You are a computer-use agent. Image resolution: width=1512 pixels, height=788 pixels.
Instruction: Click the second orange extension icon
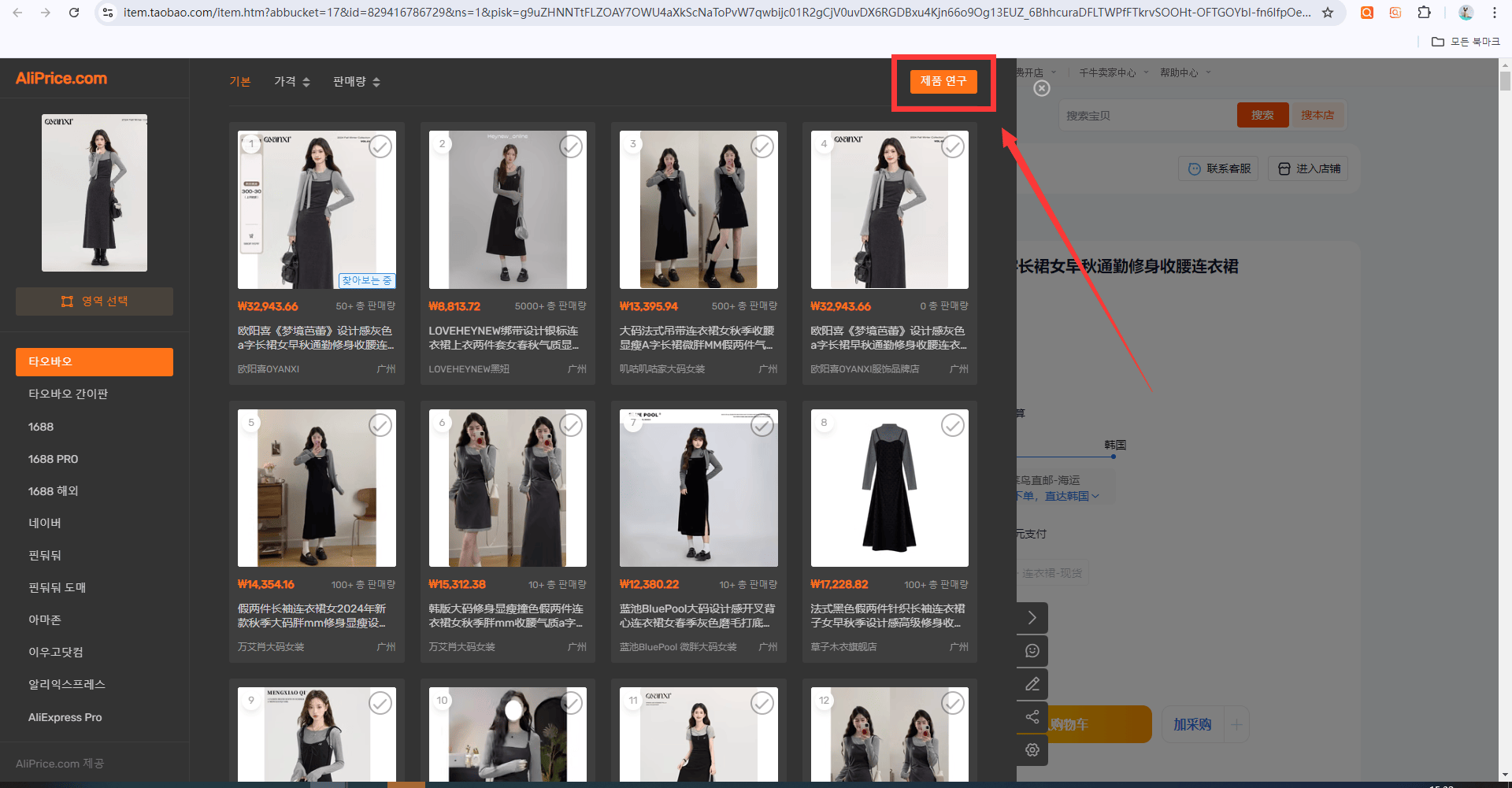click(1395, 13)
